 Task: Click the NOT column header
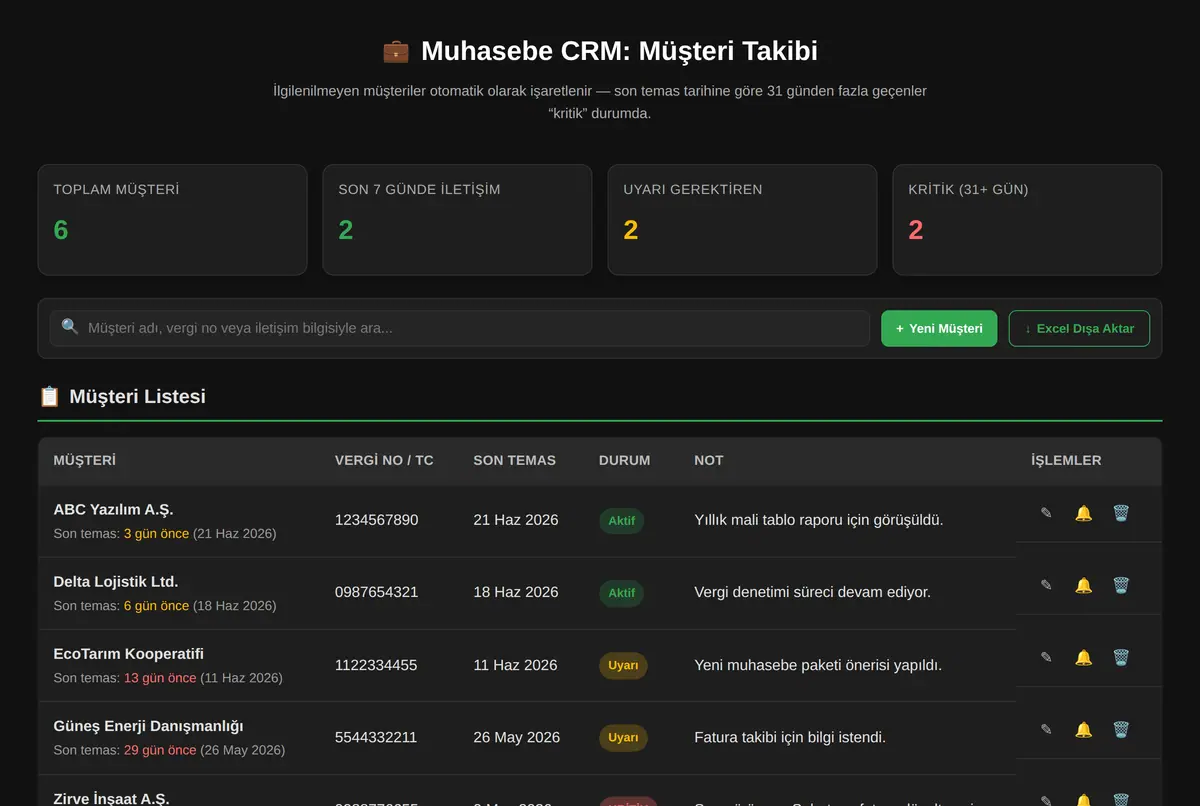point(709,461)
